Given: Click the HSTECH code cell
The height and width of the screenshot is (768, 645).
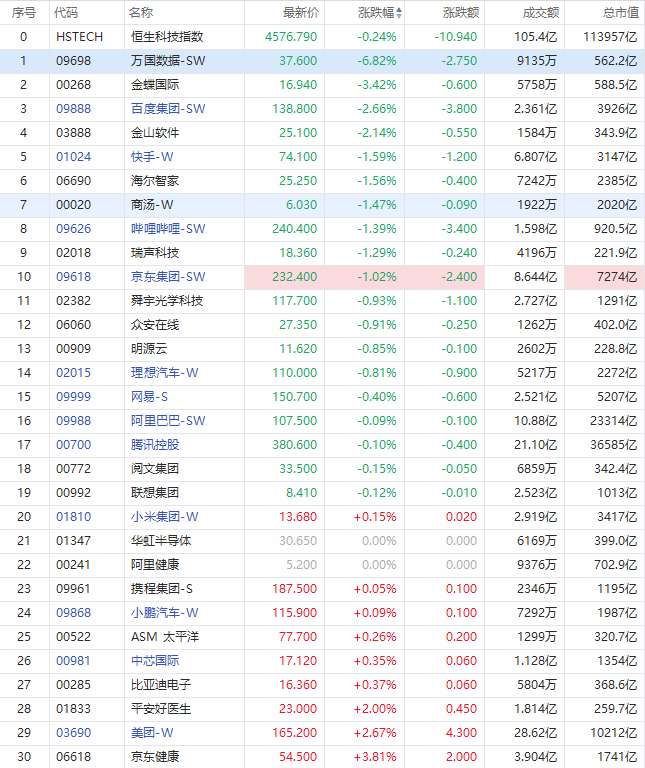Looking at the screenshot, I should click(79, 37).
